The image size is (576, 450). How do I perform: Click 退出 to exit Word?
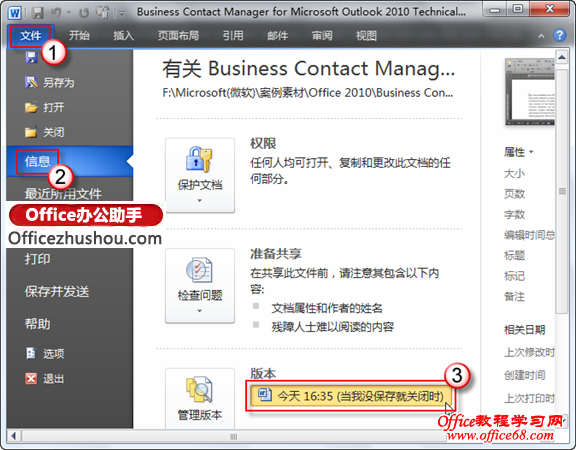coord(45,378)
